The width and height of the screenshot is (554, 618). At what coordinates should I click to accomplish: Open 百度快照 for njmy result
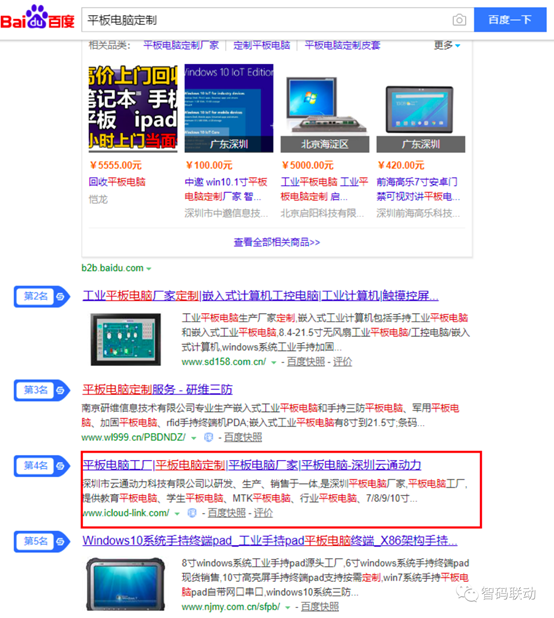pos(320,607)
